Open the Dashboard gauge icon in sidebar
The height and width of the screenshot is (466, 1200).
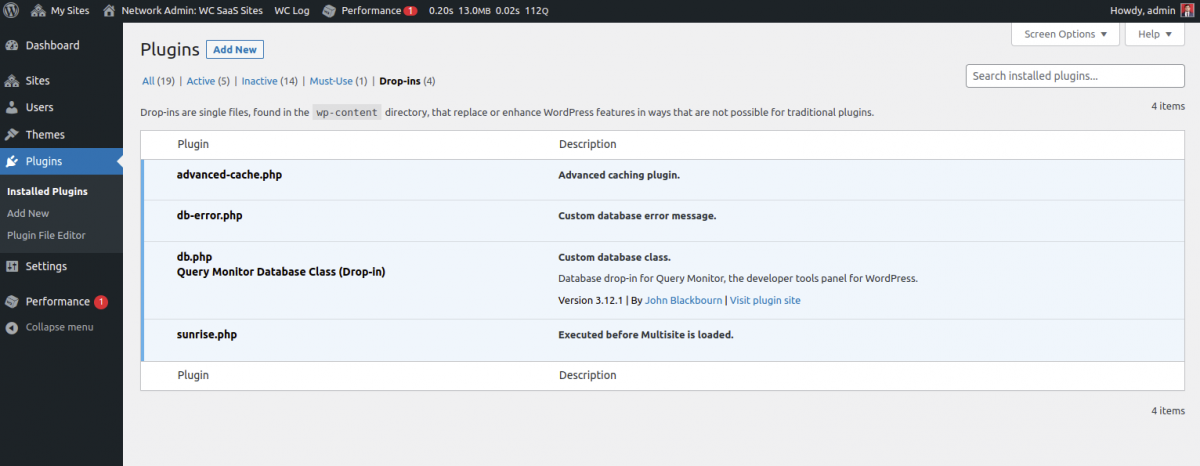pyautogui.click(x=12, y=46)
